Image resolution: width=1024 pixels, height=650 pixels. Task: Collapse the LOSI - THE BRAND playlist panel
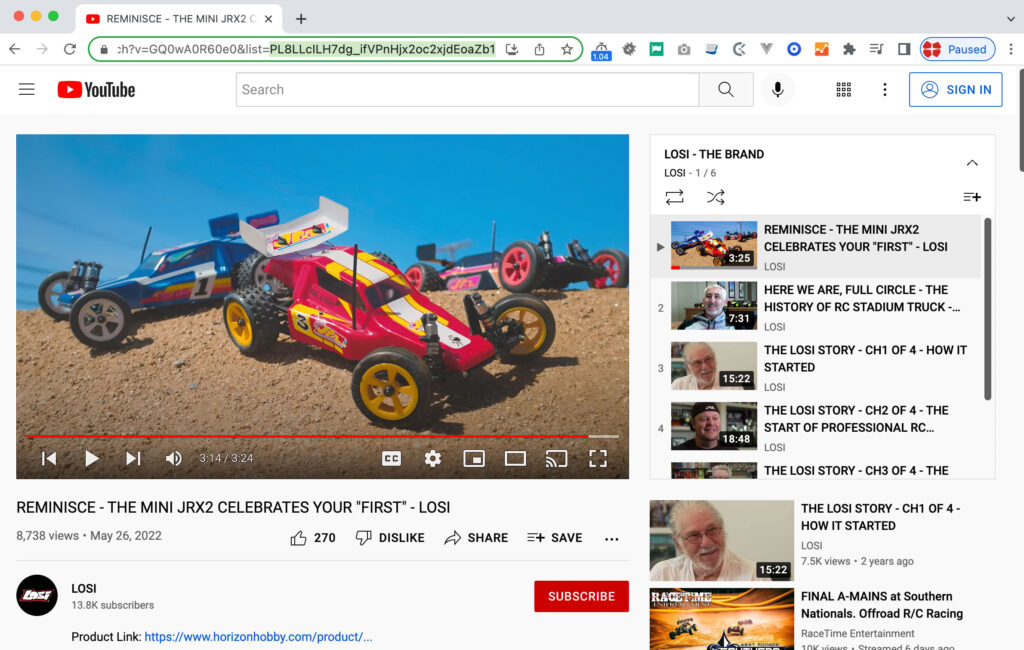click(972, 163)
